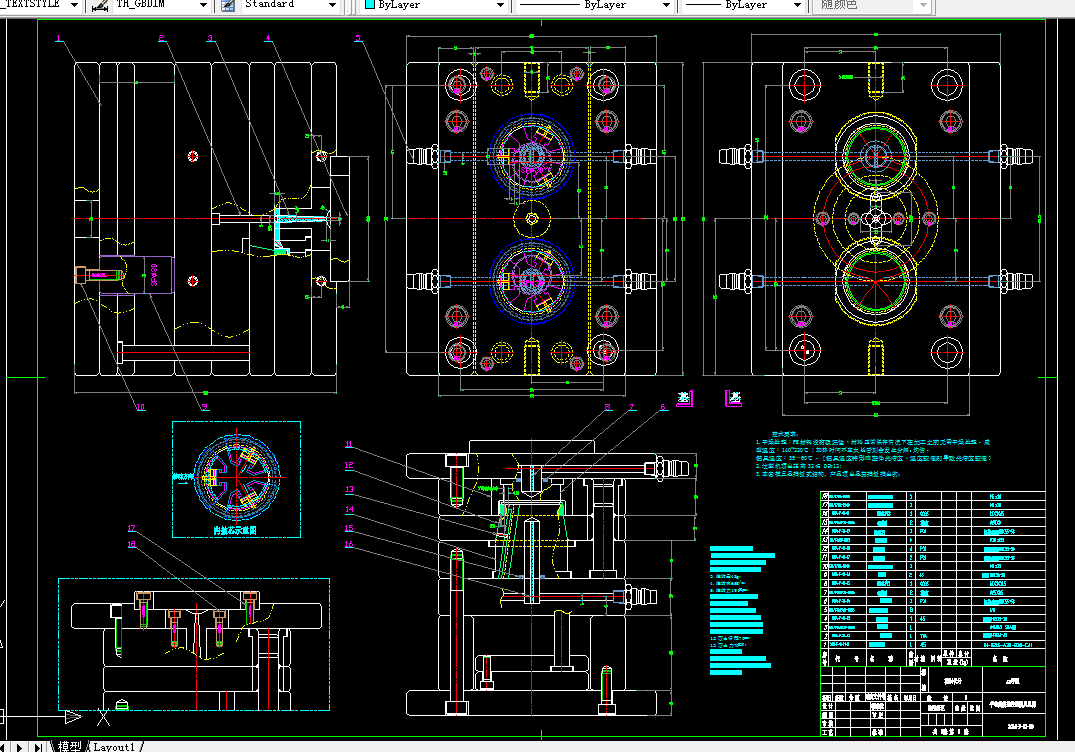Viewport: 1075px width, 752px height.
Task: Select part callout number 1
Action: [x=59, y=38]
